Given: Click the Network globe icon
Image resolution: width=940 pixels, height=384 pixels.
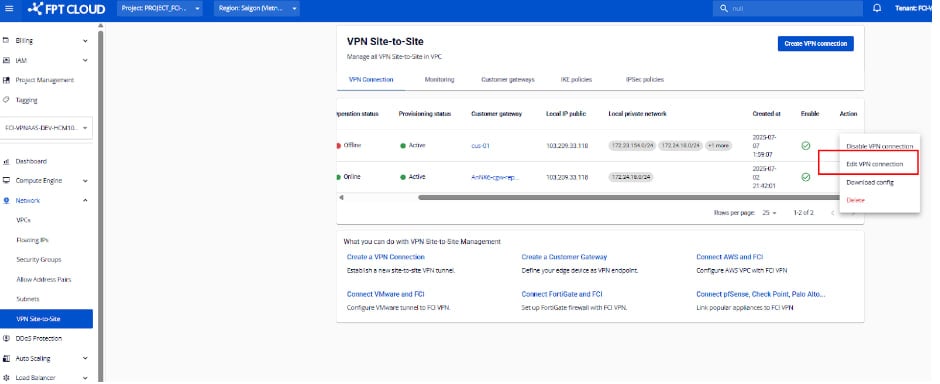Looking at the screenshot, I should click(7, 201).
